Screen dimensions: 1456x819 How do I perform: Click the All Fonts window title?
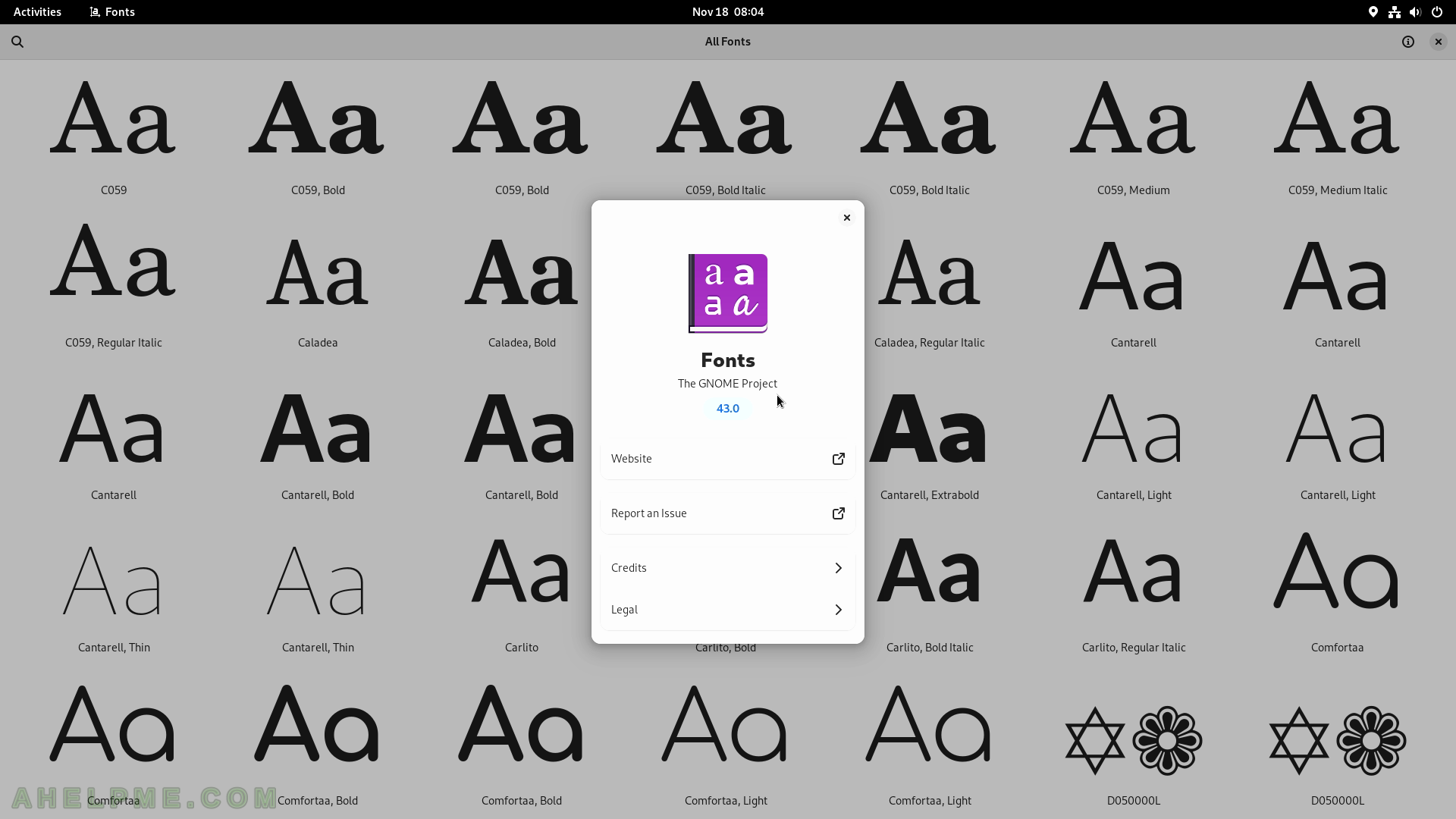coord(728,42)
